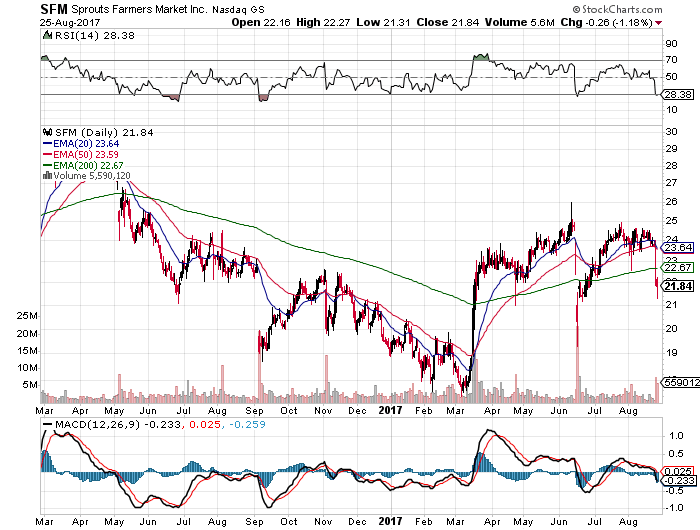Click the 23.64 price axis tag
The image size is (700, 530).
tap(679, 247)
